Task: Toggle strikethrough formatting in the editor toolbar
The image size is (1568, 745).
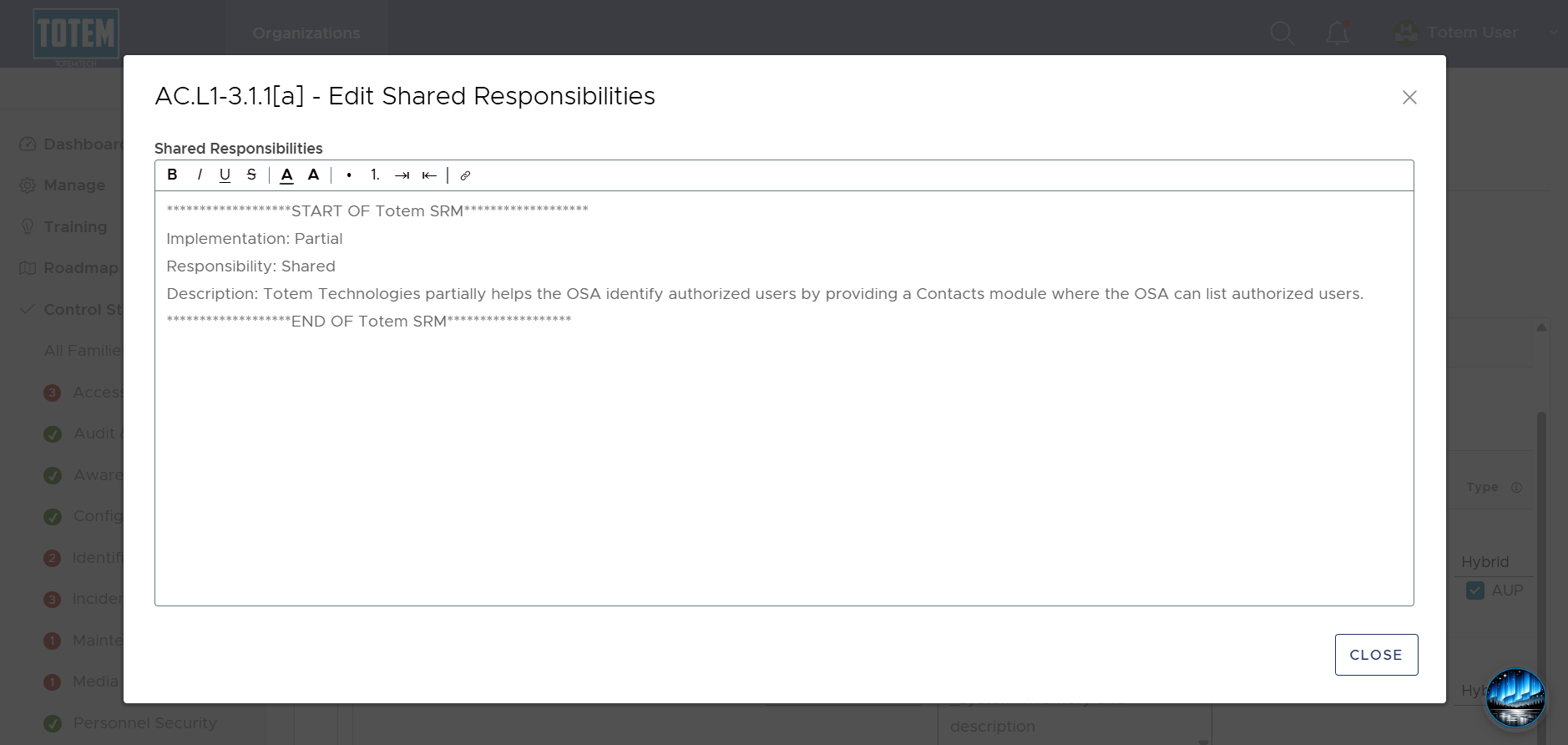Action: tap(251, 175)
